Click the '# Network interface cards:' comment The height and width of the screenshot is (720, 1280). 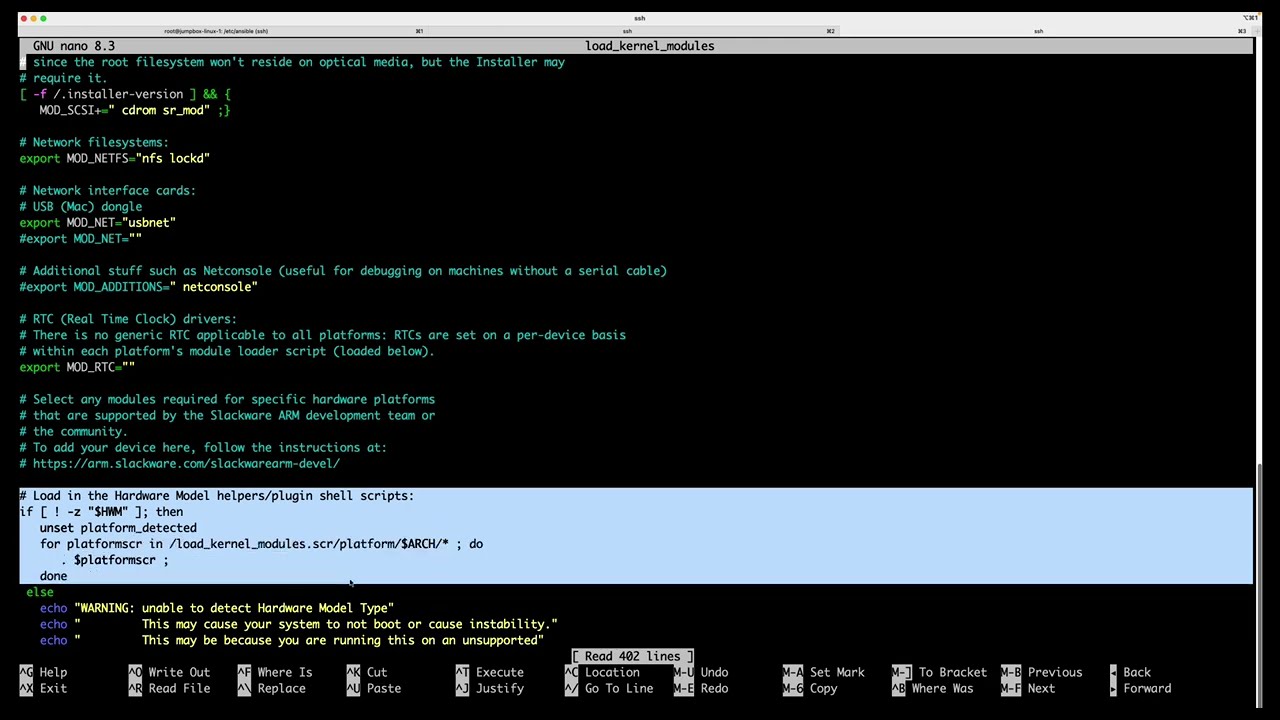(x=108, y=190)
